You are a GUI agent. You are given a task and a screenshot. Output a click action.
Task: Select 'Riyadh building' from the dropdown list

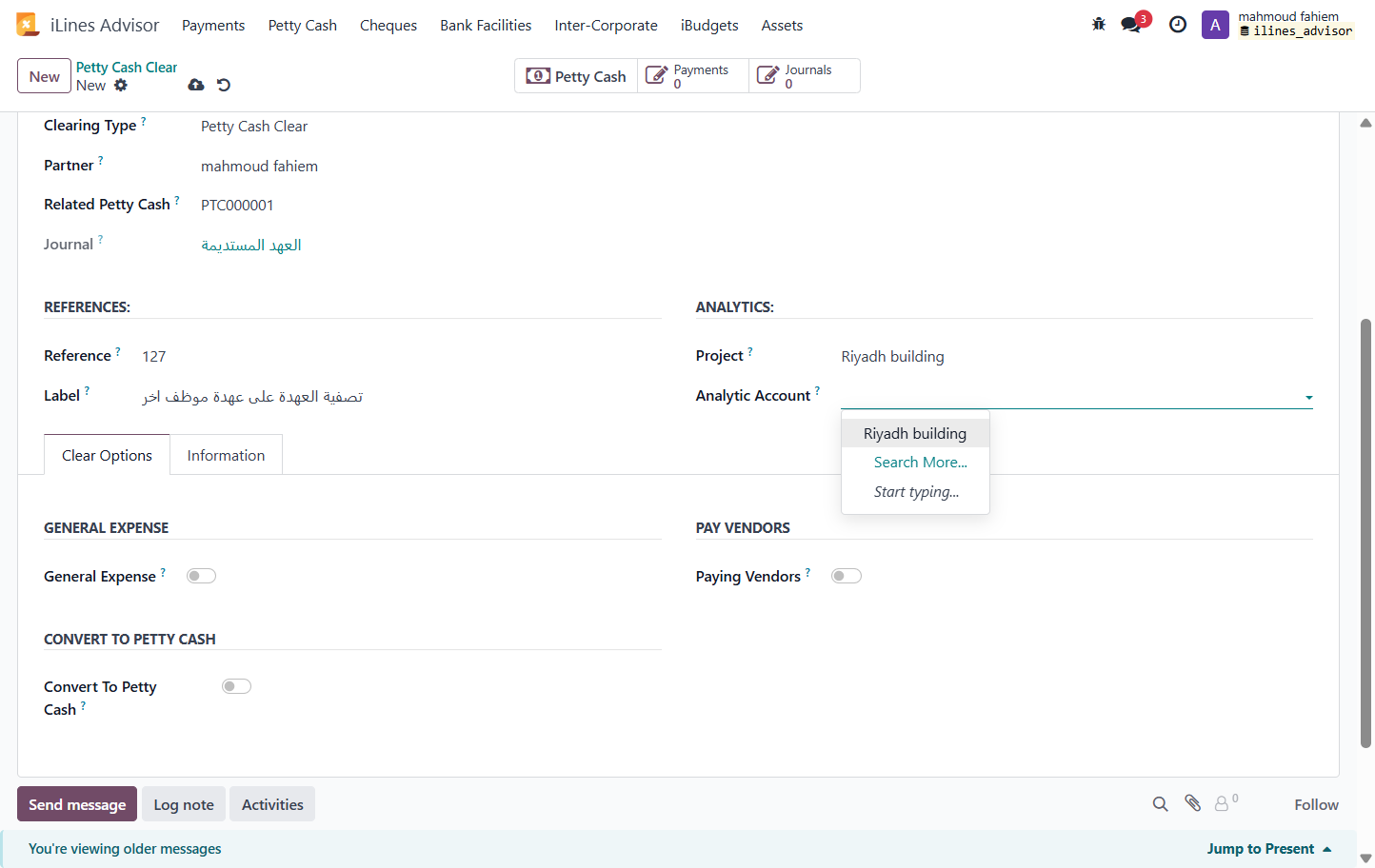click(x=915, y=433)
